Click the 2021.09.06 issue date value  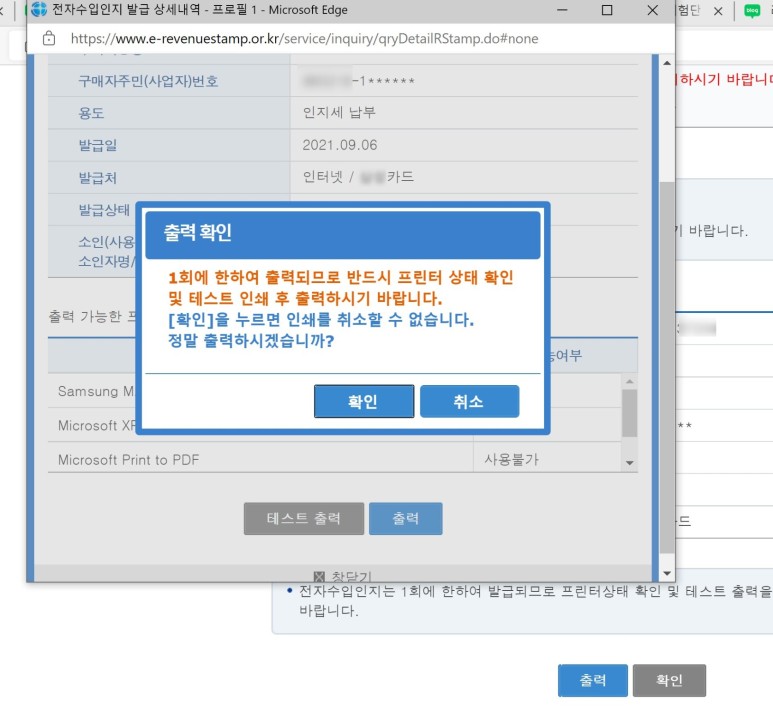pos(340,145)
